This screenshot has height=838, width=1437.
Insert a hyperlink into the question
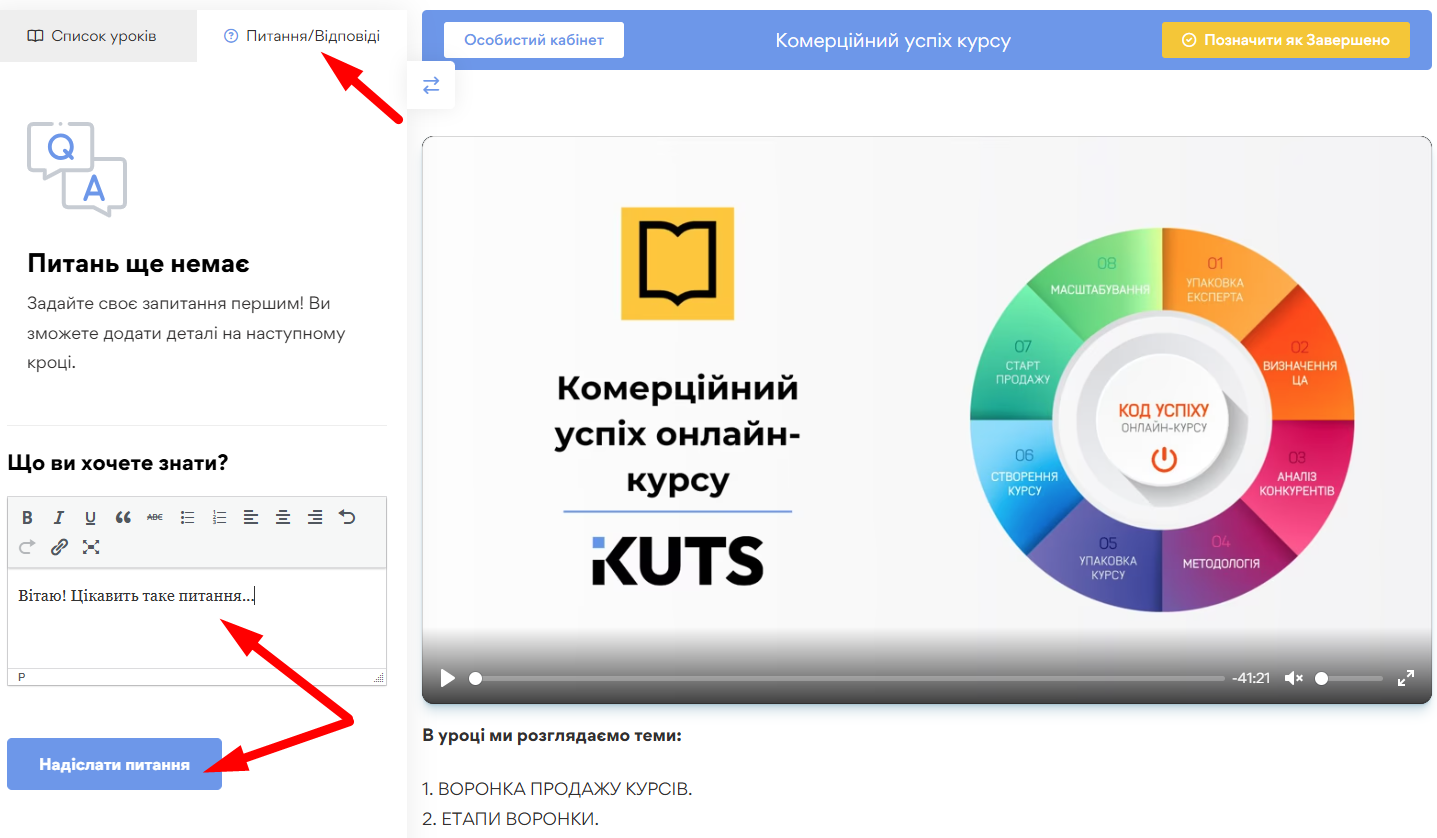59,547
